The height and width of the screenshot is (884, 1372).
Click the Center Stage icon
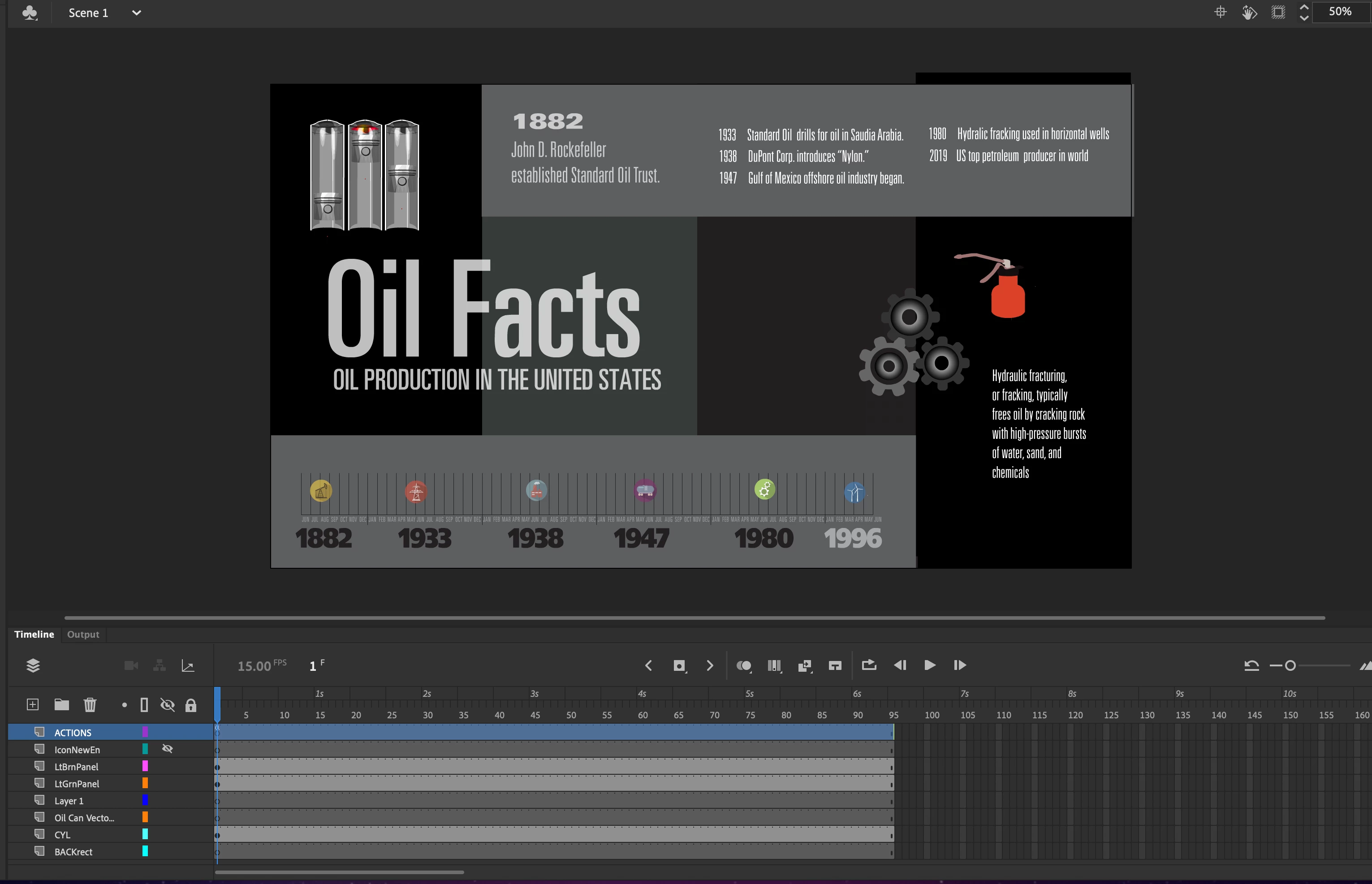point(1221,12)
